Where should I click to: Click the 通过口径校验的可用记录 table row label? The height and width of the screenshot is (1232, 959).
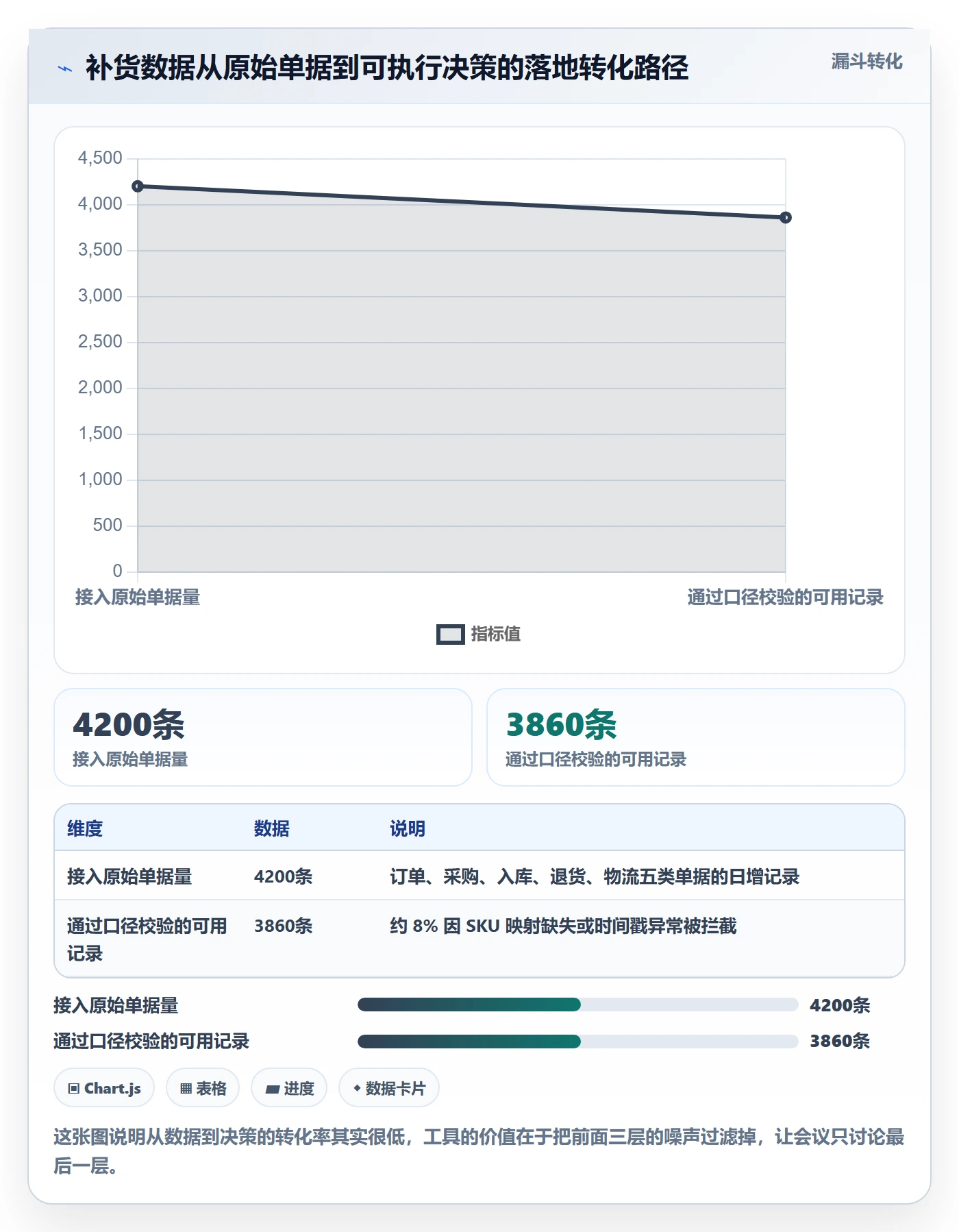[147, 939]
